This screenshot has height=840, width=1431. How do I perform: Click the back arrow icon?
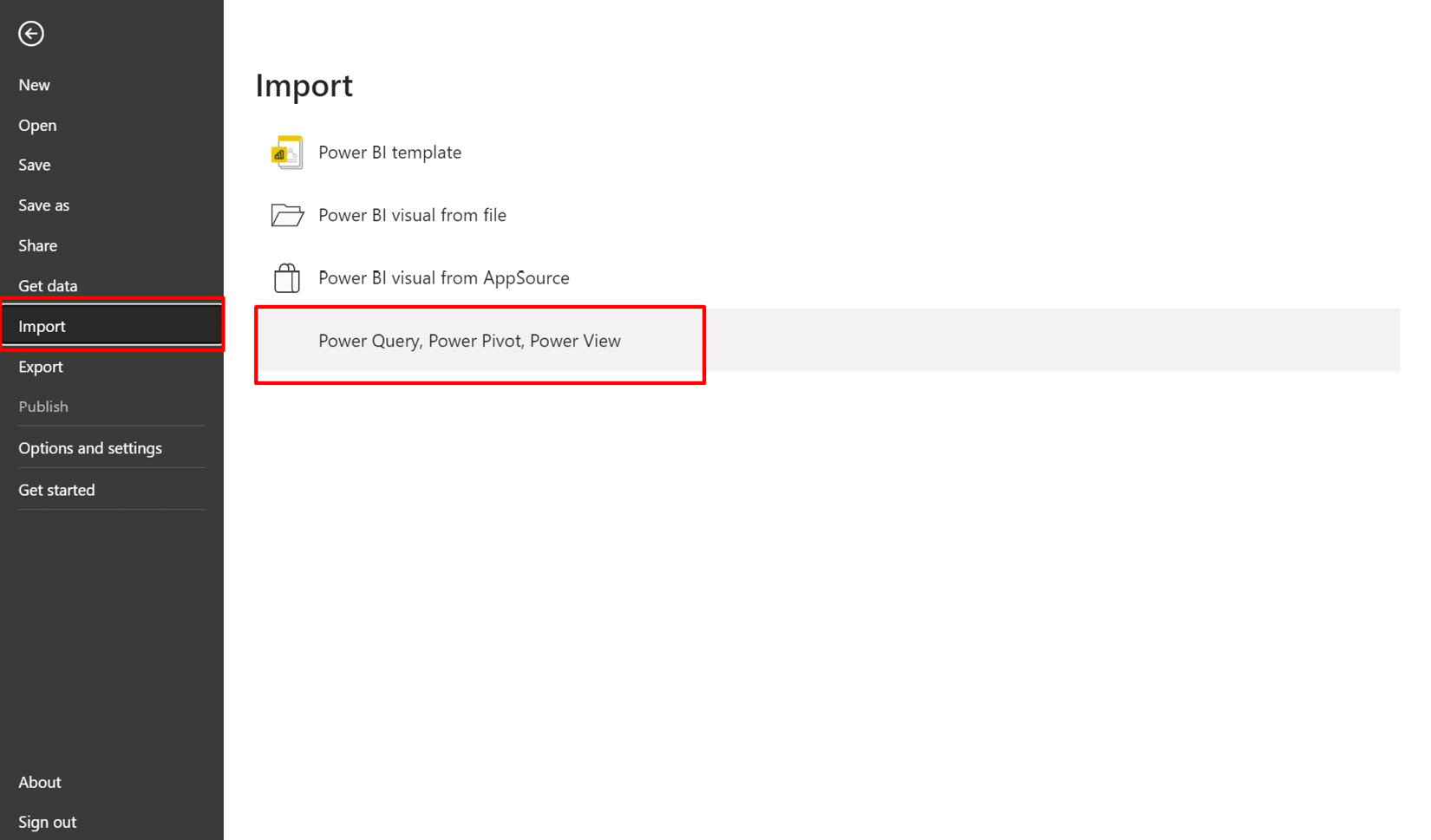tap(31, 34)
